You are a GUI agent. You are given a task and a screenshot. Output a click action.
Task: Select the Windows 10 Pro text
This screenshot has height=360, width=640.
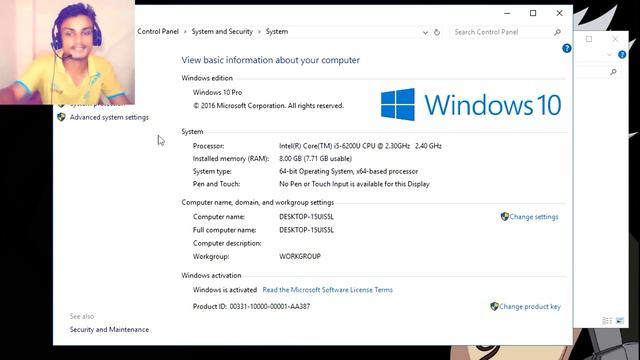click(x=218, y=93)
